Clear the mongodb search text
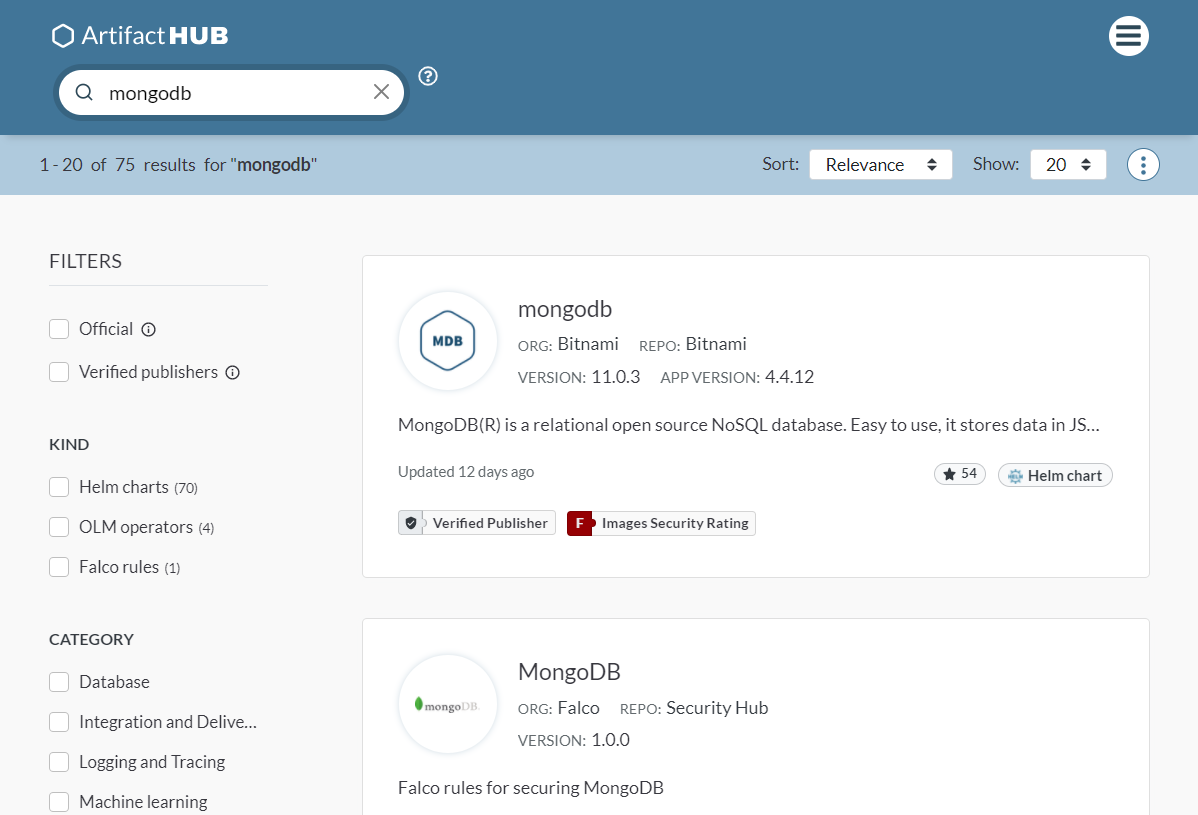 point(381,92)
